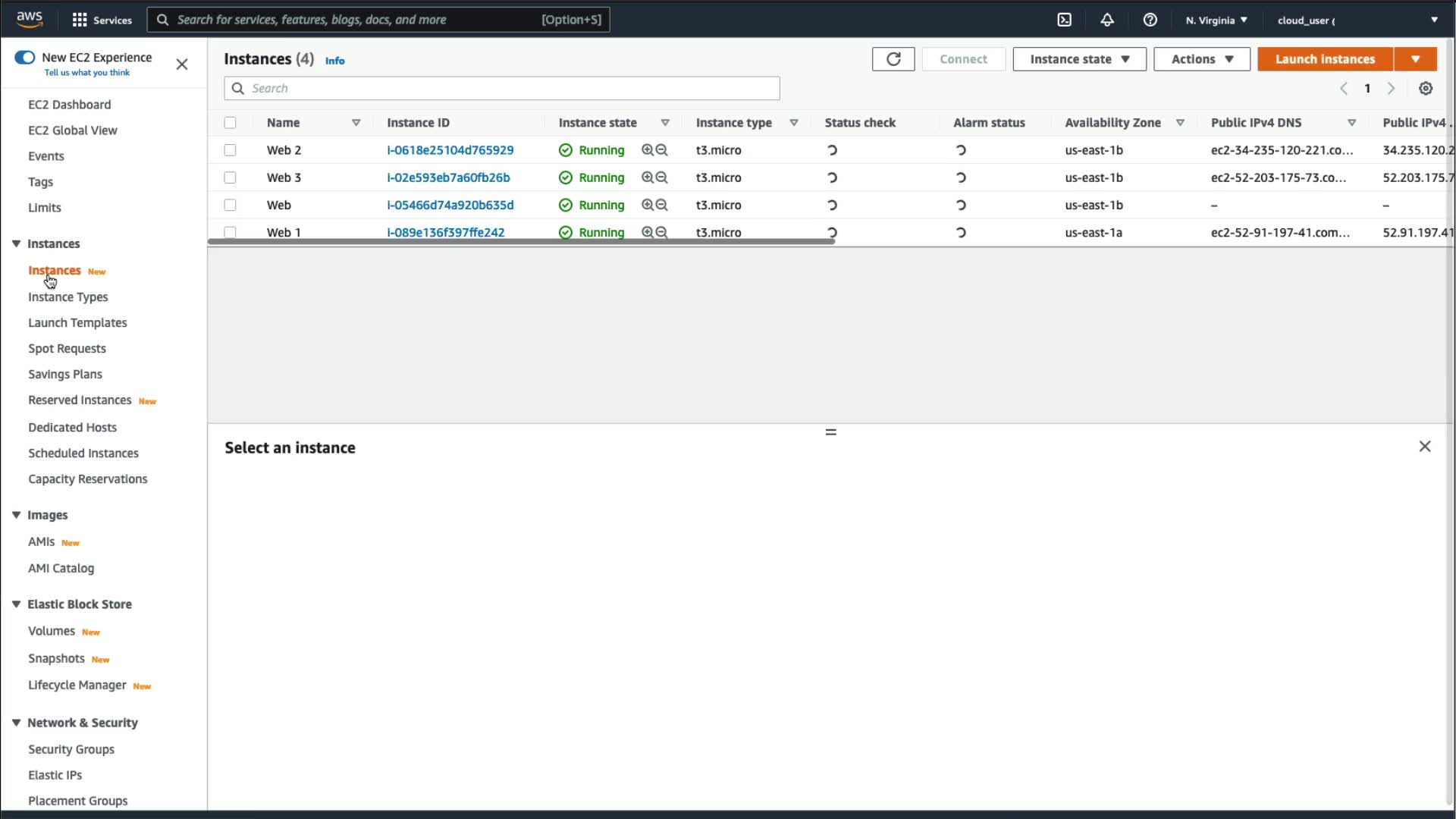Screen dimensions: 1456x819
Task: Click zoom-out icon in Web 3 row
Action: tap(662, 177)
